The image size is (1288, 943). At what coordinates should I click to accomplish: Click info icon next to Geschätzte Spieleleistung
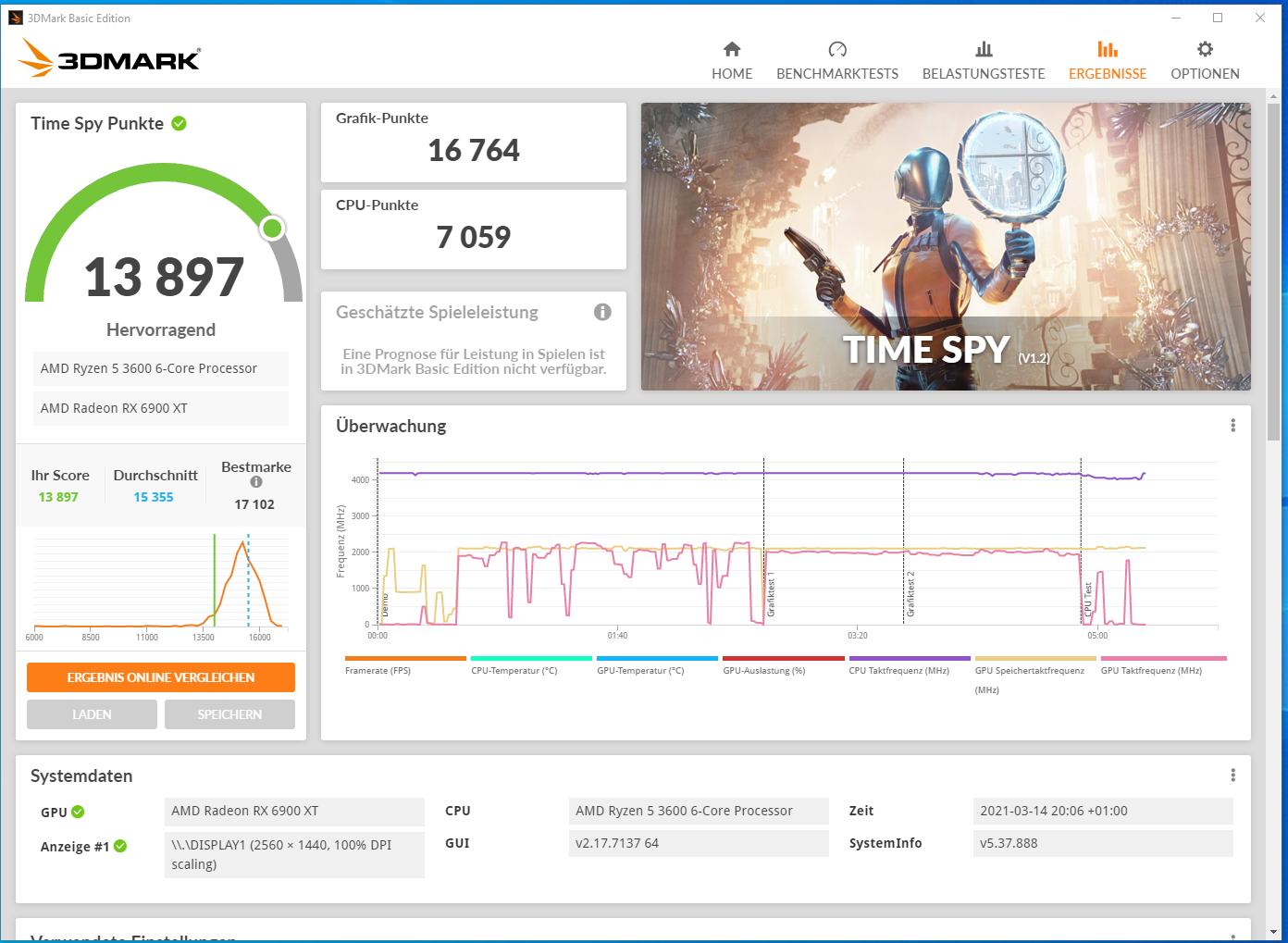(602, 312)
